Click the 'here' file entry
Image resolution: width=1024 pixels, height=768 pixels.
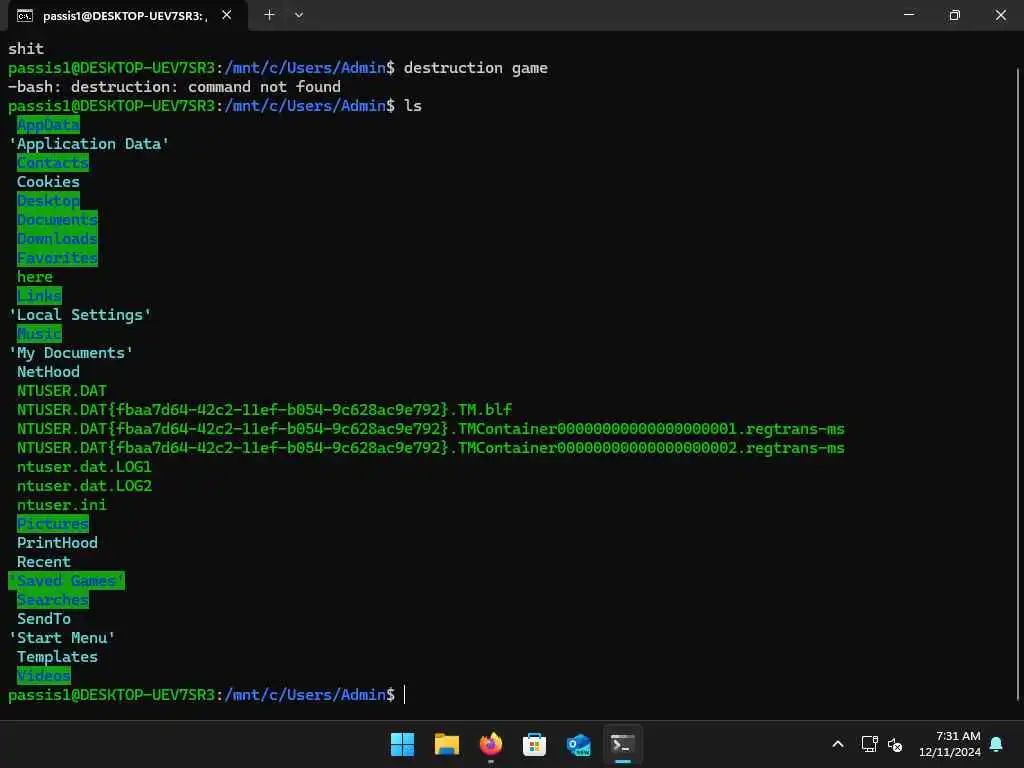click(35, 277)
